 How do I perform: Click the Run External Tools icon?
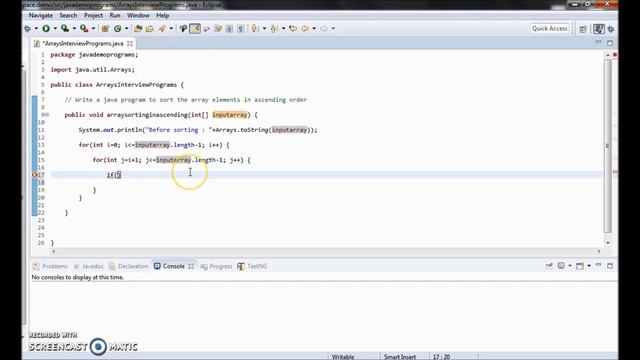pos(84,29)
